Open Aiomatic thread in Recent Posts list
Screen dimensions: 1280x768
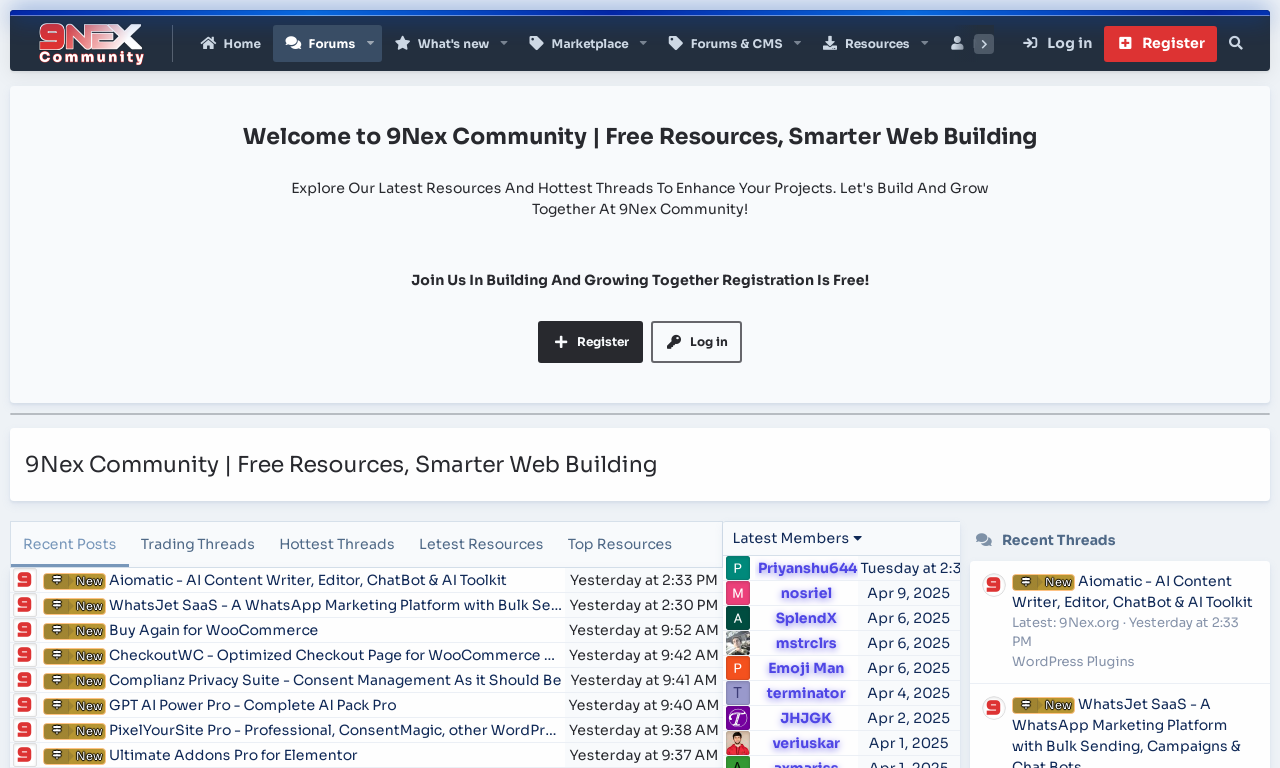tap(308, 580)
